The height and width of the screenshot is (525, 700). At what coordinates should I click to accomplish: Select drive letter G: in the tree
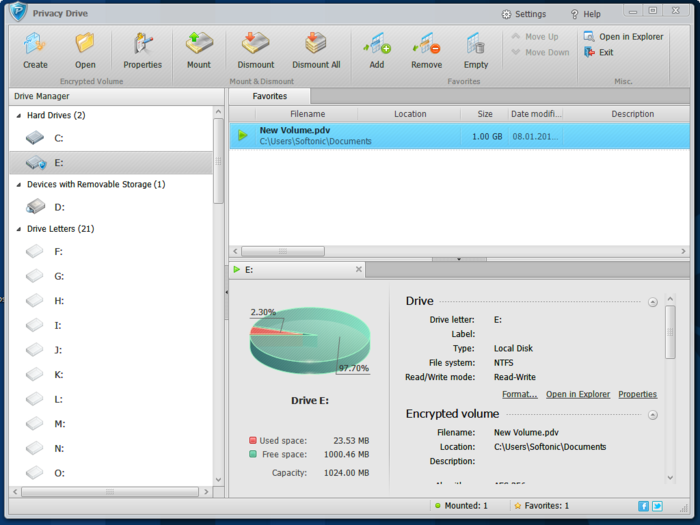click(x=59, y=276)
